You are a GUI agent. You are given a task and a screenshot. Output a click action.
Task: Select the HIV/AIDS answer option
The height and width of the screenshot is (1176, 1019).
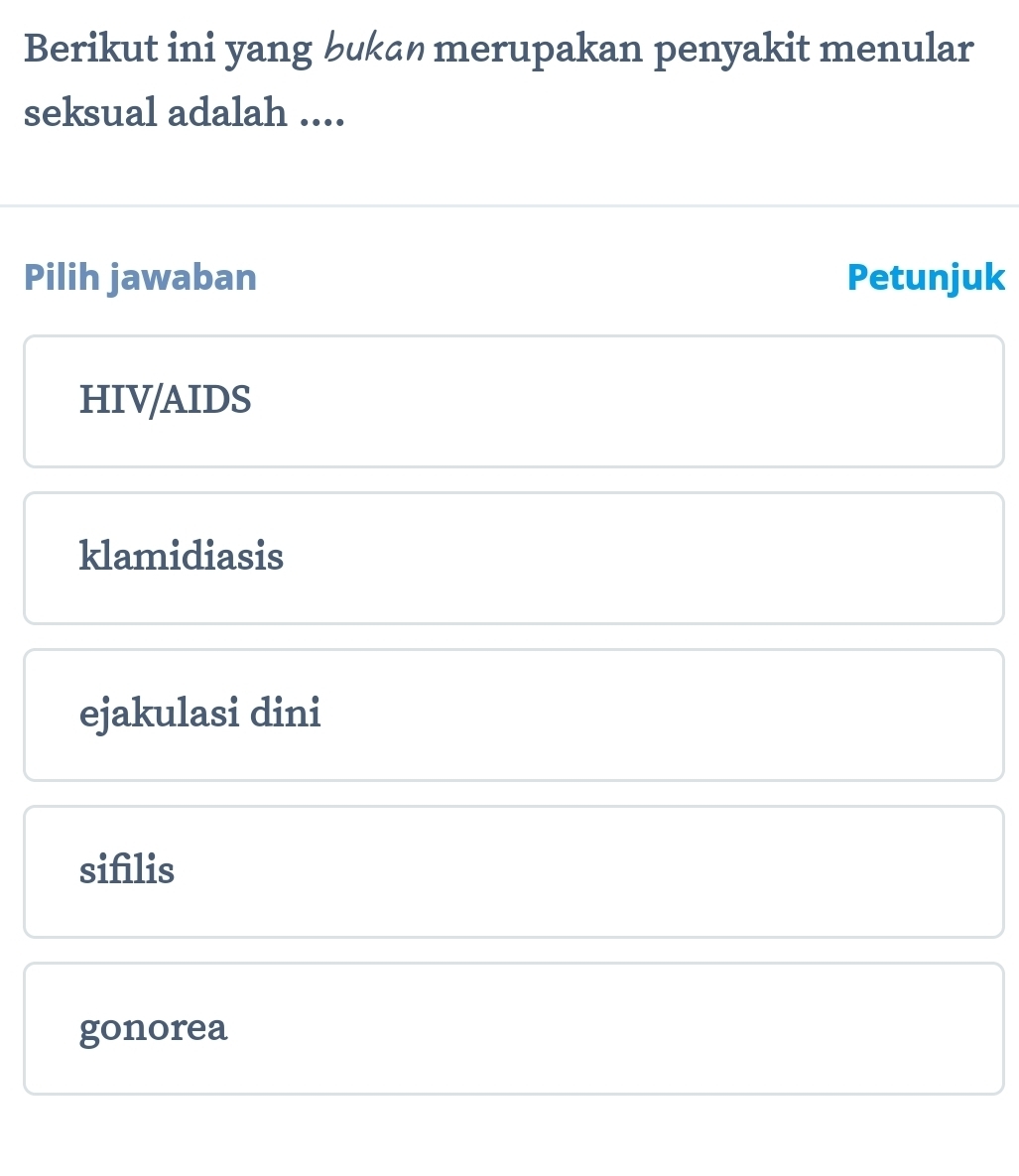click(x=514, y=401)
